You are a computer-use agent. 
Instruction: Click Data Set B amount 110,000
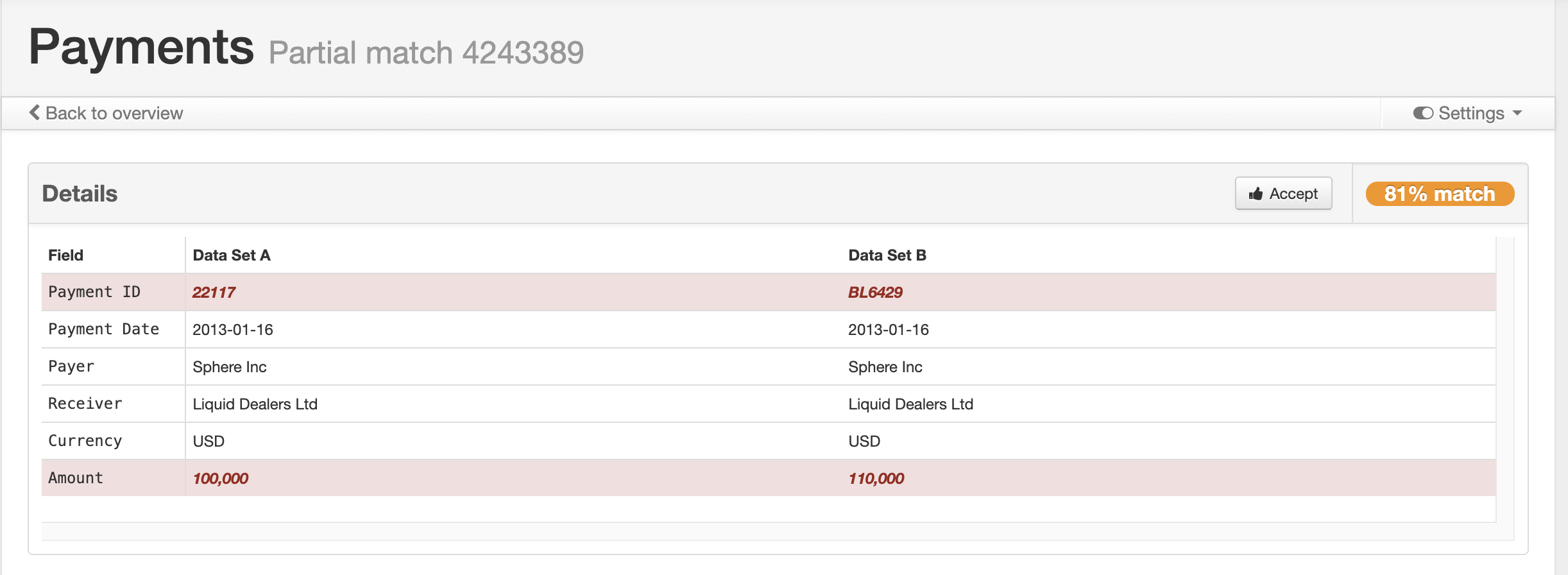click(x=876, y=479)
